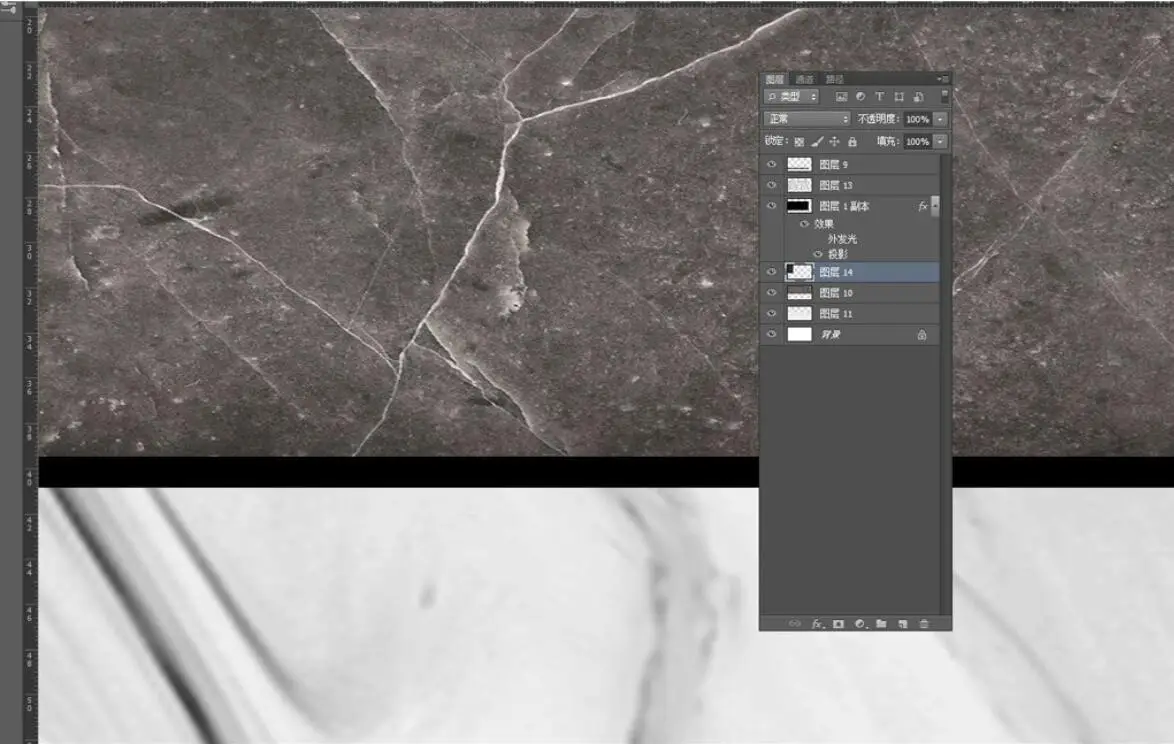The image size is (1174, 744).
Task: Add a layer mask from panel footer
Action: (838, 624)
